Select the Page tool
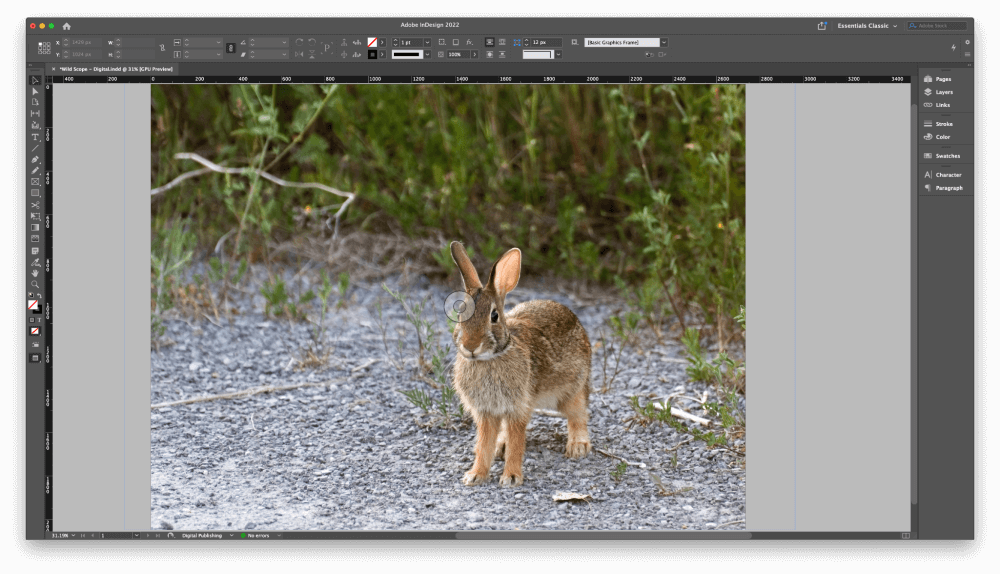This screenshot has height=574, width=1000. 35,103
